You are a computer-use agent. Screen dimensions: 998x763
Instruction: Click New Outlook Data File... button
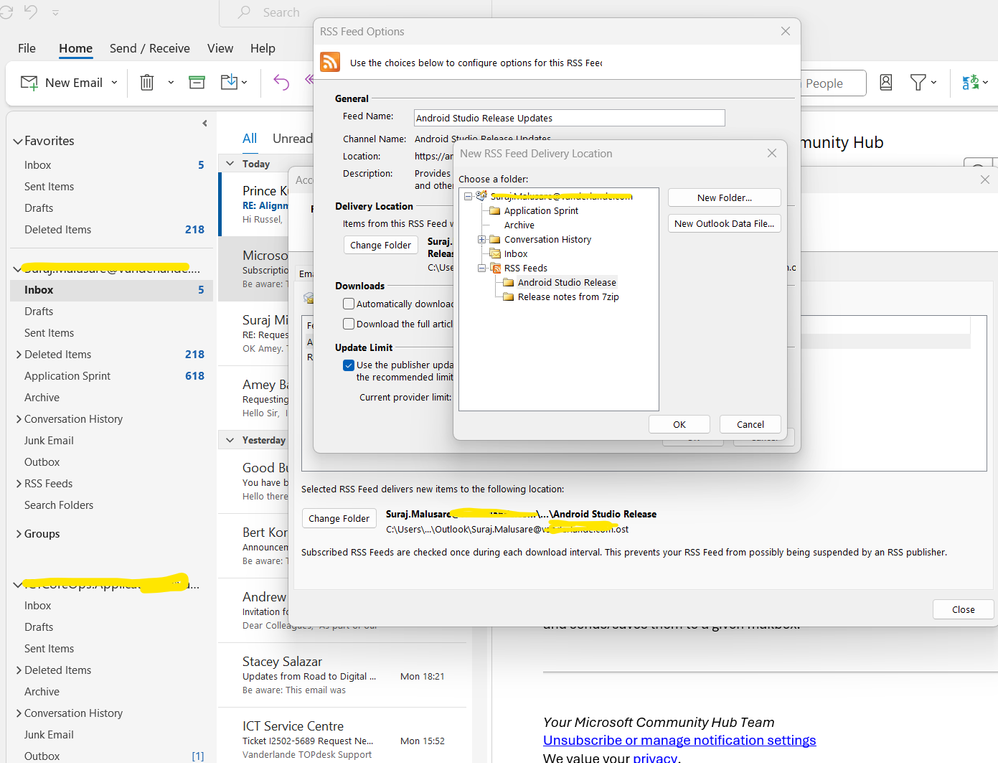pyautogui.click(x=724, y=223)
